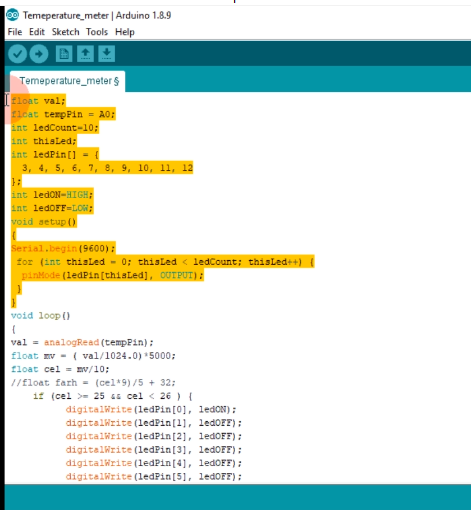Click the 'if (cel >= 25 && cel < 26)' line

(x=113, y=396)
